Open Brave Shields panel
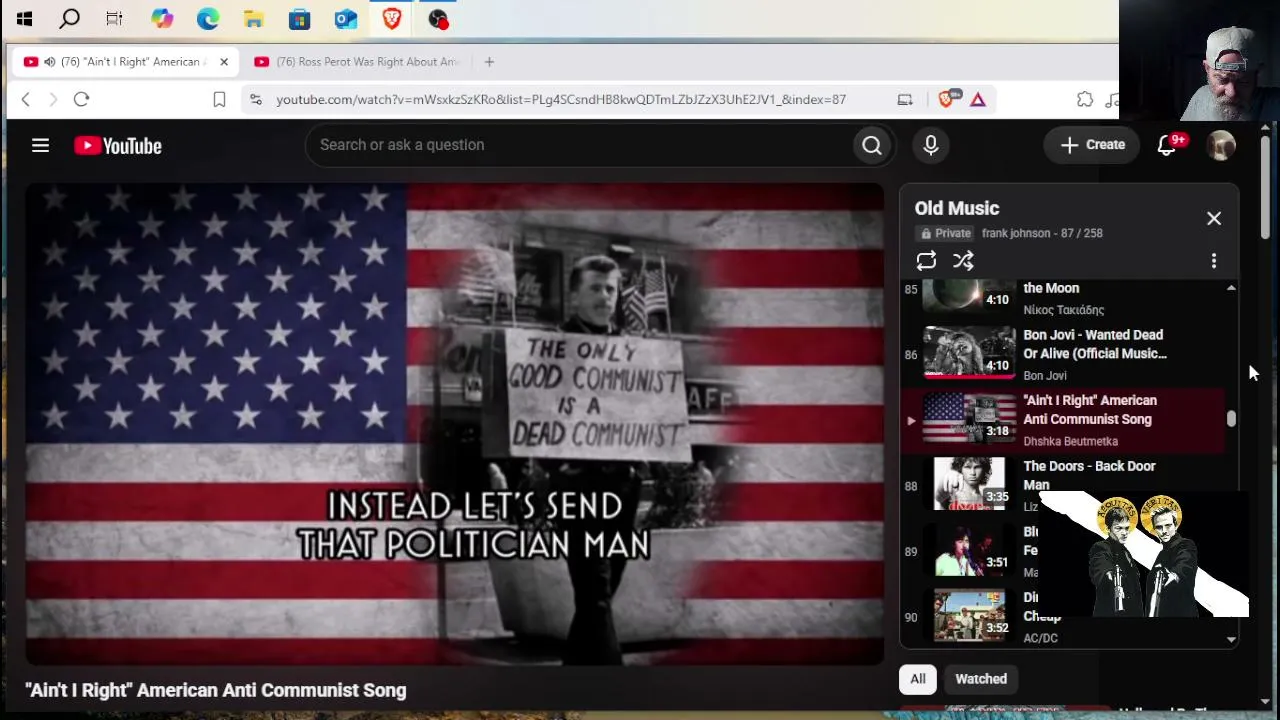The image size is (1280, 720). pyautogui.click(x=946, y=98)
